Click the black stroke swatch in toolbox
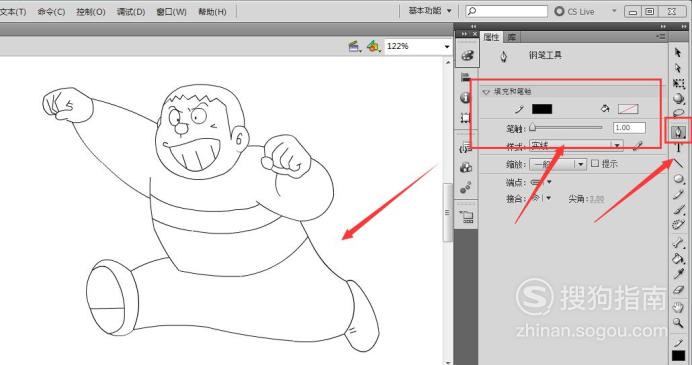The image size is (692, 365). (678, 356)
